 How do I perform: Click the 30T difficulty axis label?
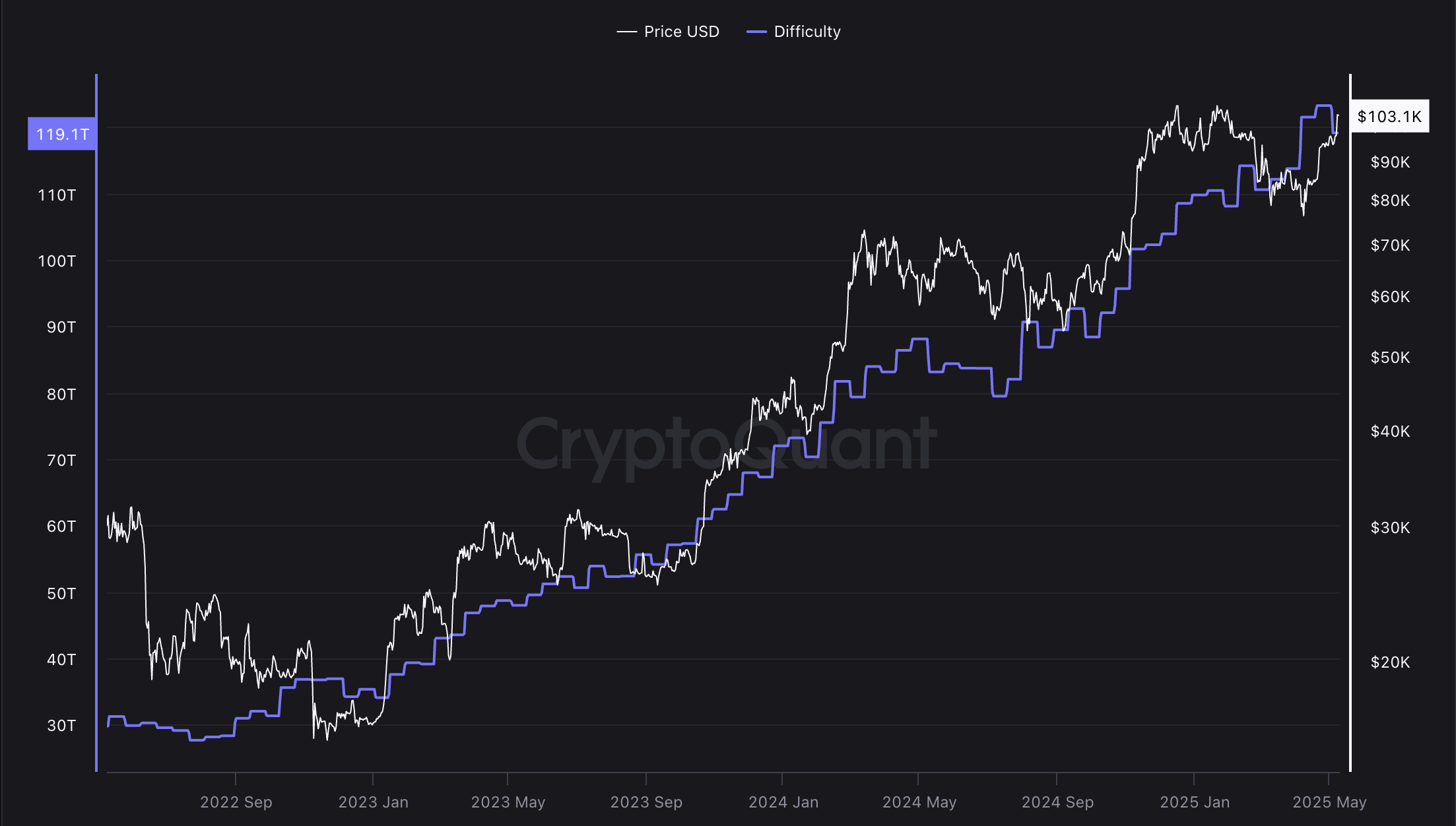click(x=61, y=726)
